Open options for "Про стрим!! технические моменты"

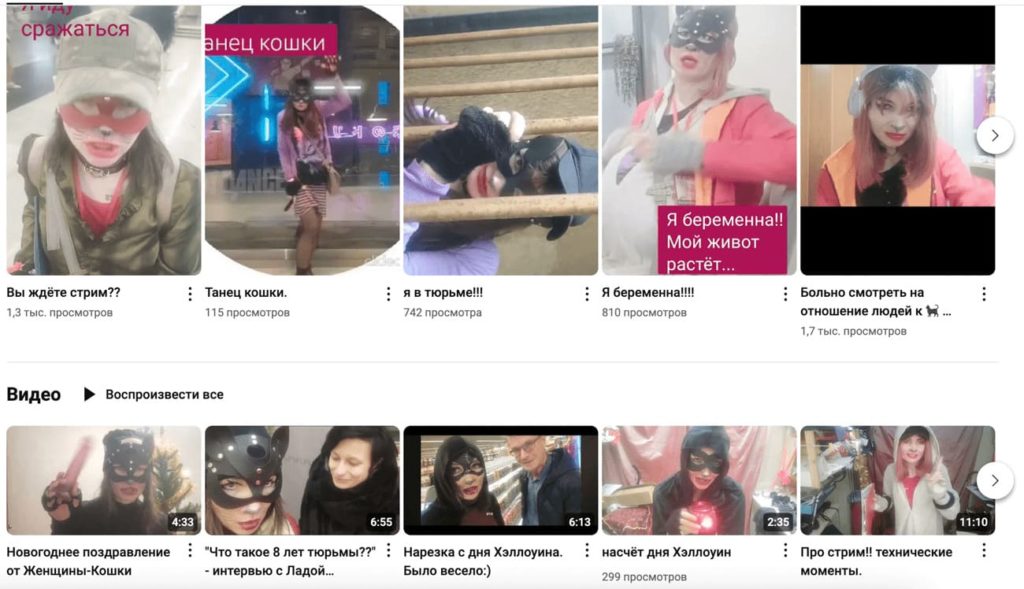[984, 551]
